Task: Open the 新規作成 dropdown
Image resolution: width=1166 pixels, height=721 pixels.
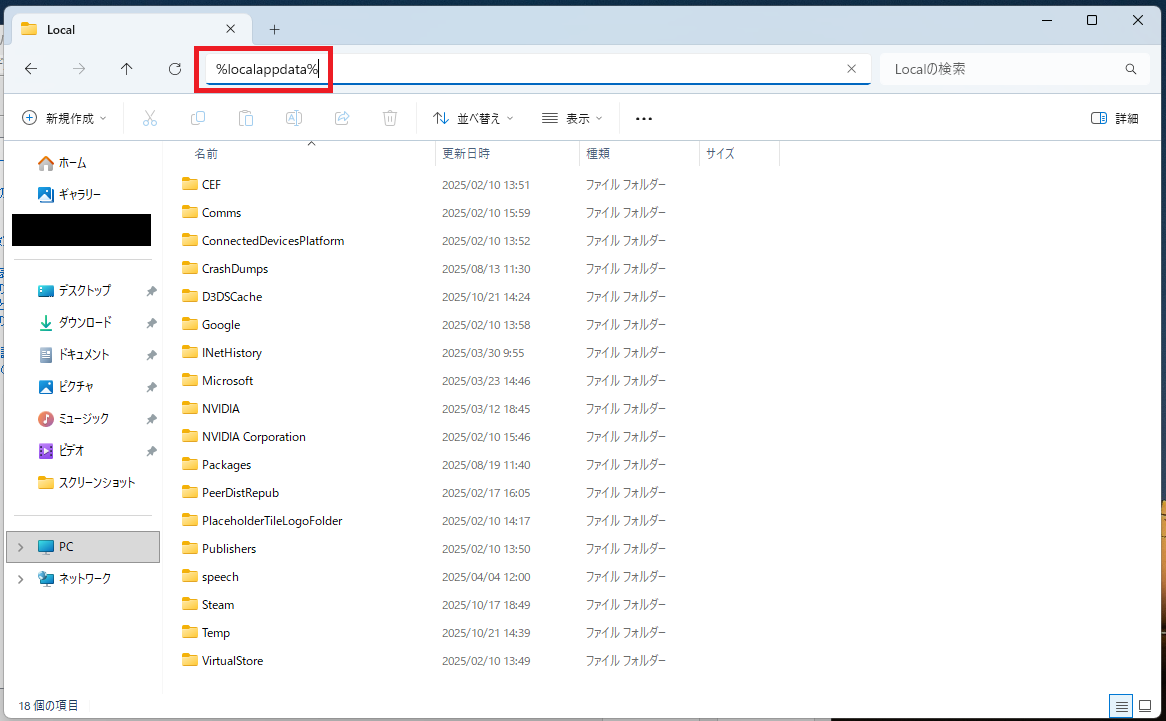Action: pyautogui.click(x=64, y=118)
